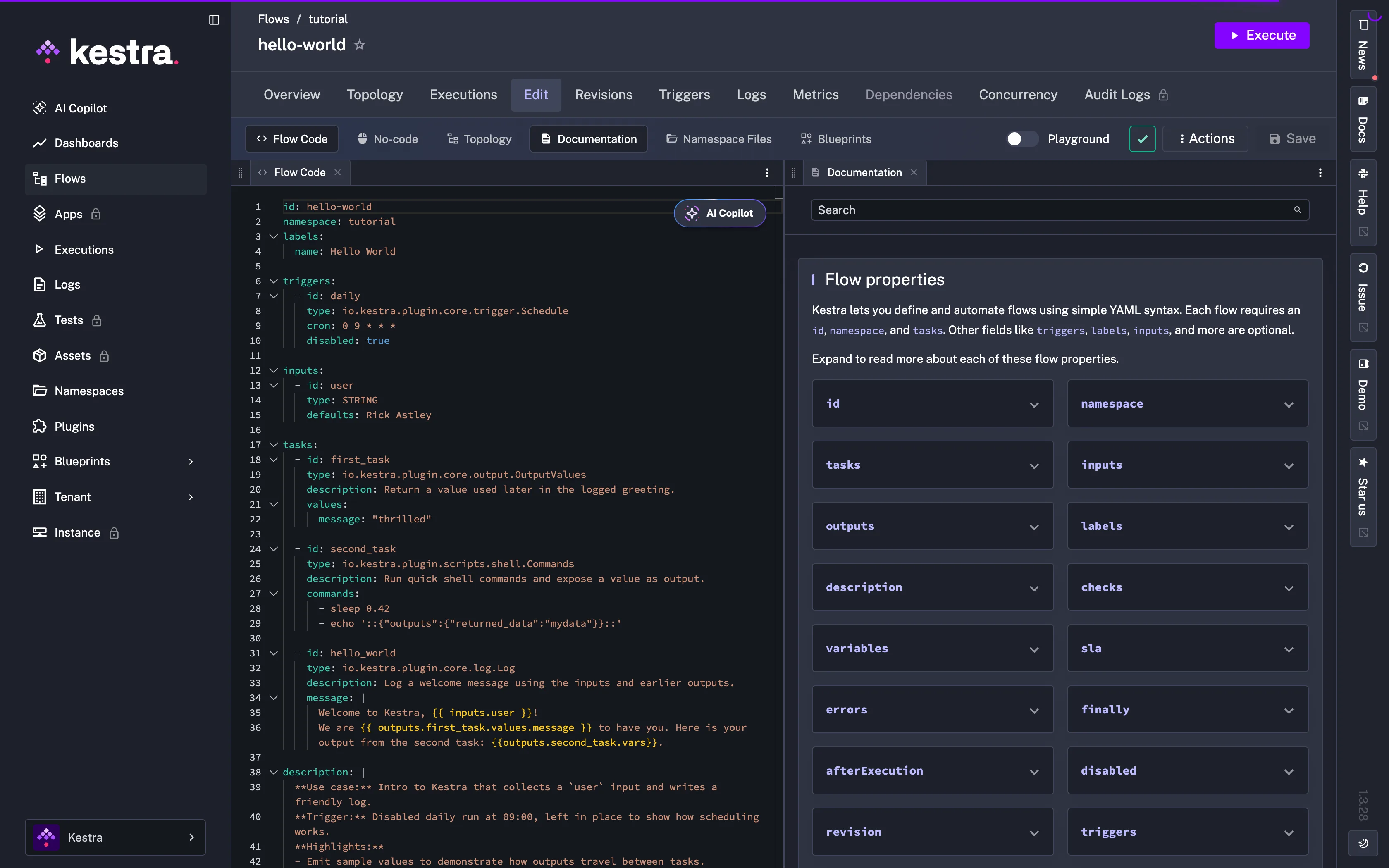Click the Documentation search field
Image resolution: width=1389 pixels, height=868 pixels.
point(1060,210)
